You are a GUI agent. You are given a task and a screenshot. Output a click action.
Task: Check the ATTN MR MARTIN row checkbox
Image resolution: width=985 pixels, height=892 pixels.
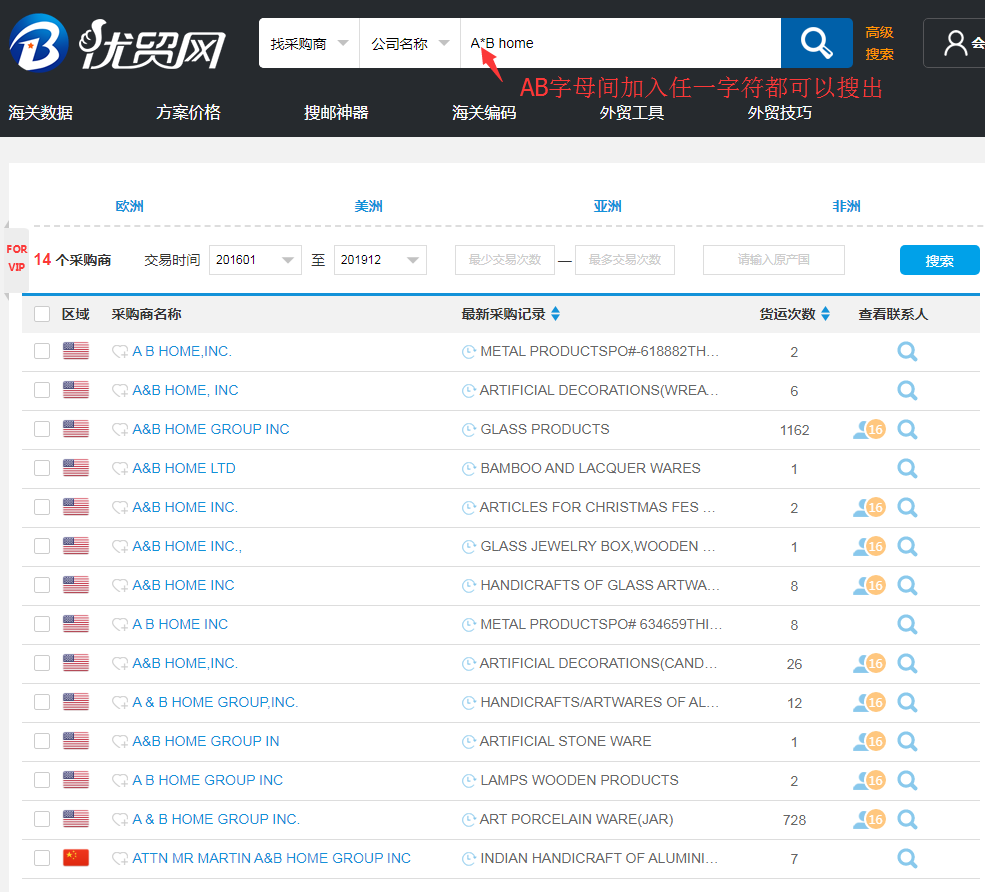point(42,858)
